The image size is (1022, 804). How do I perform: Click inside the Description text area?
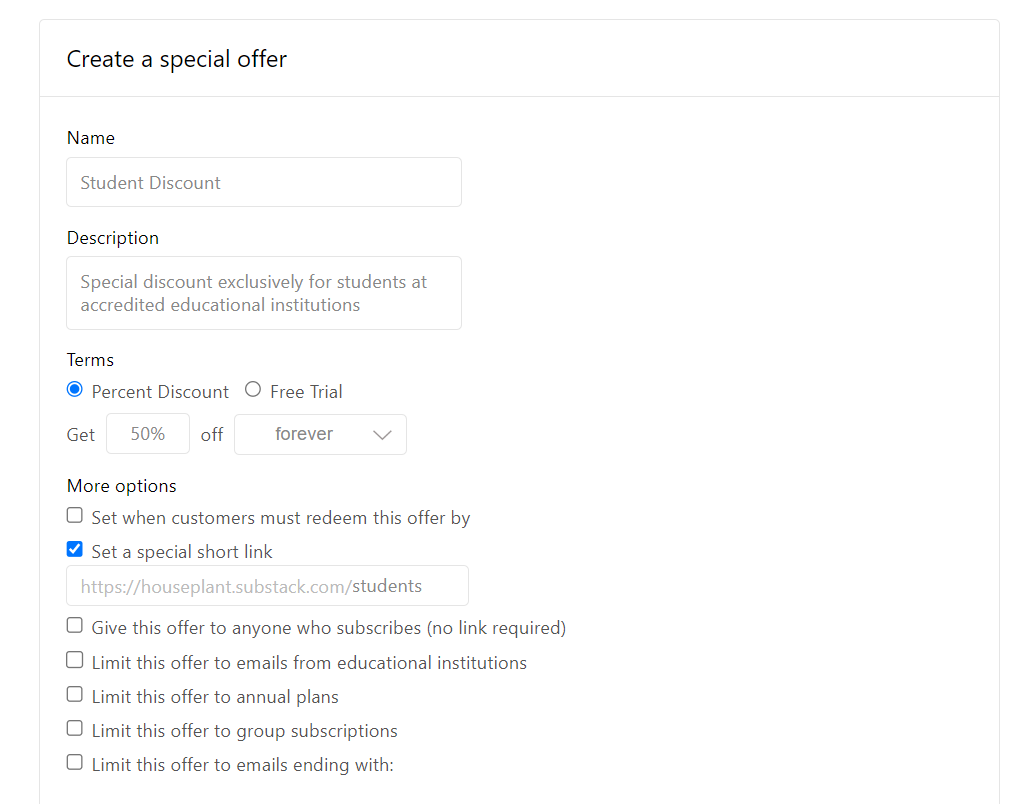click(263, 292)
